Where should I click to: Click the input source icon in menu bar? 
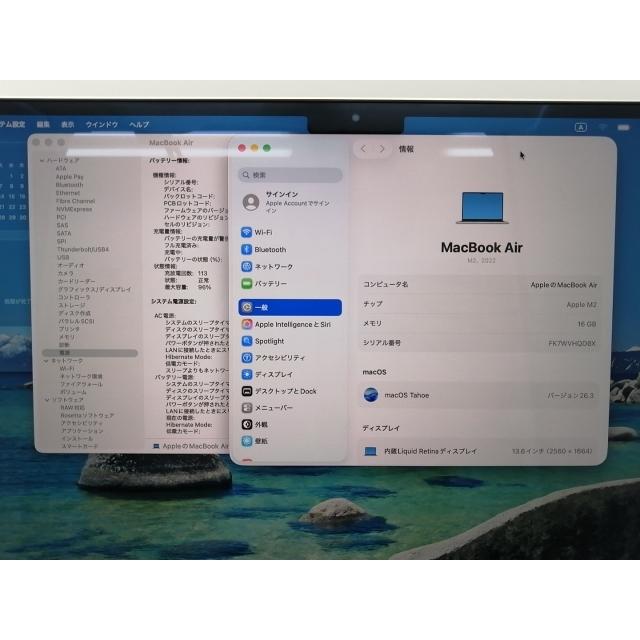[x=580, y=127]
